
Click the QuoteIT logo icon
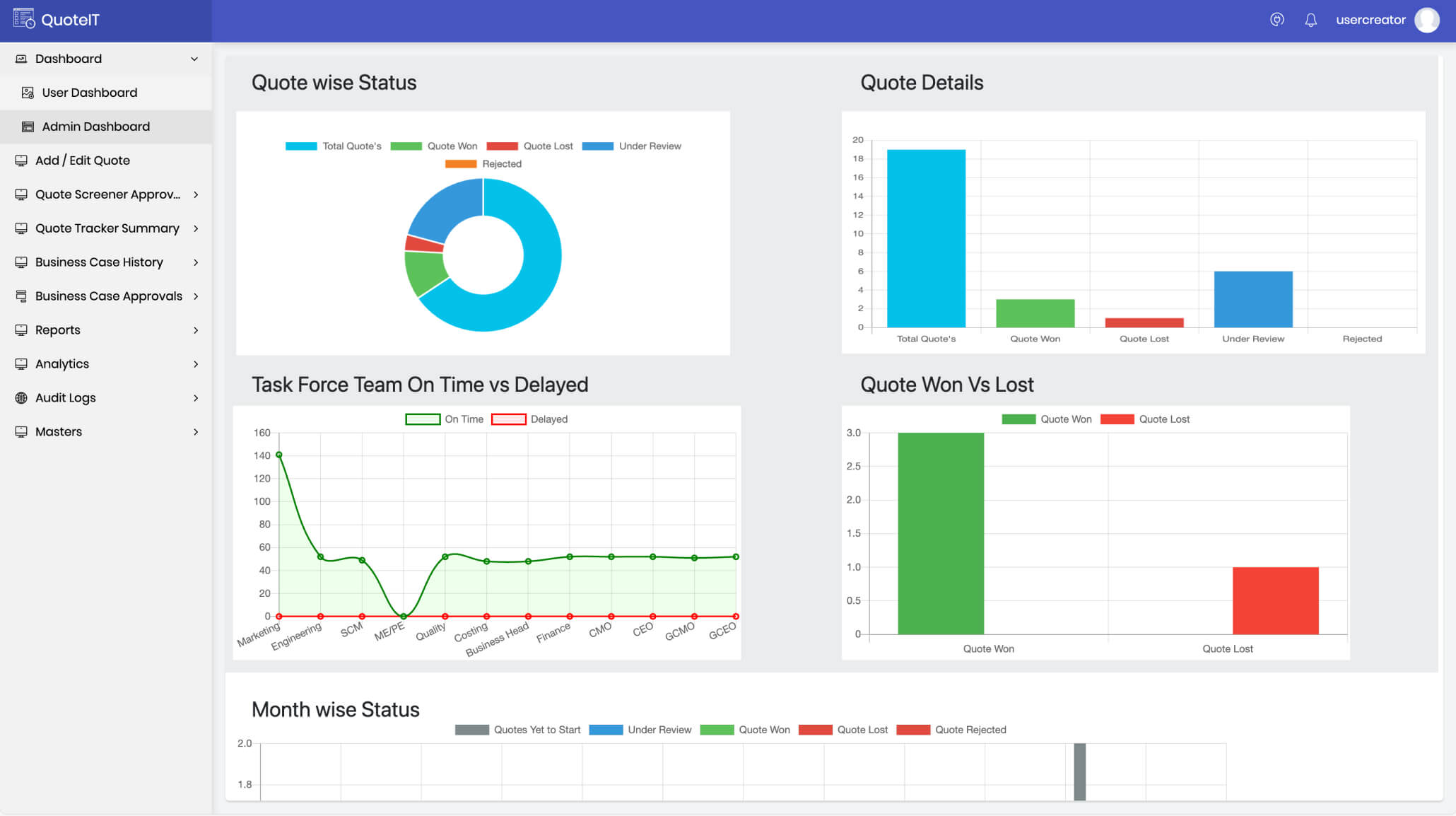24,19
